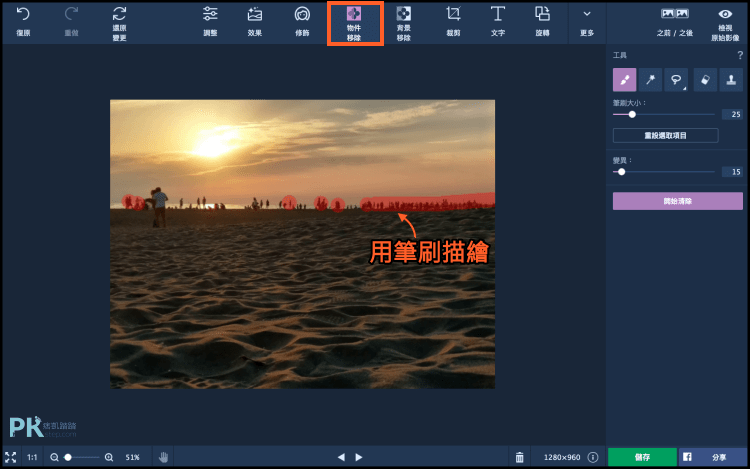Select the hand pan tool
The height and width of the screenshot is (469, 750).
click(164, 458)
